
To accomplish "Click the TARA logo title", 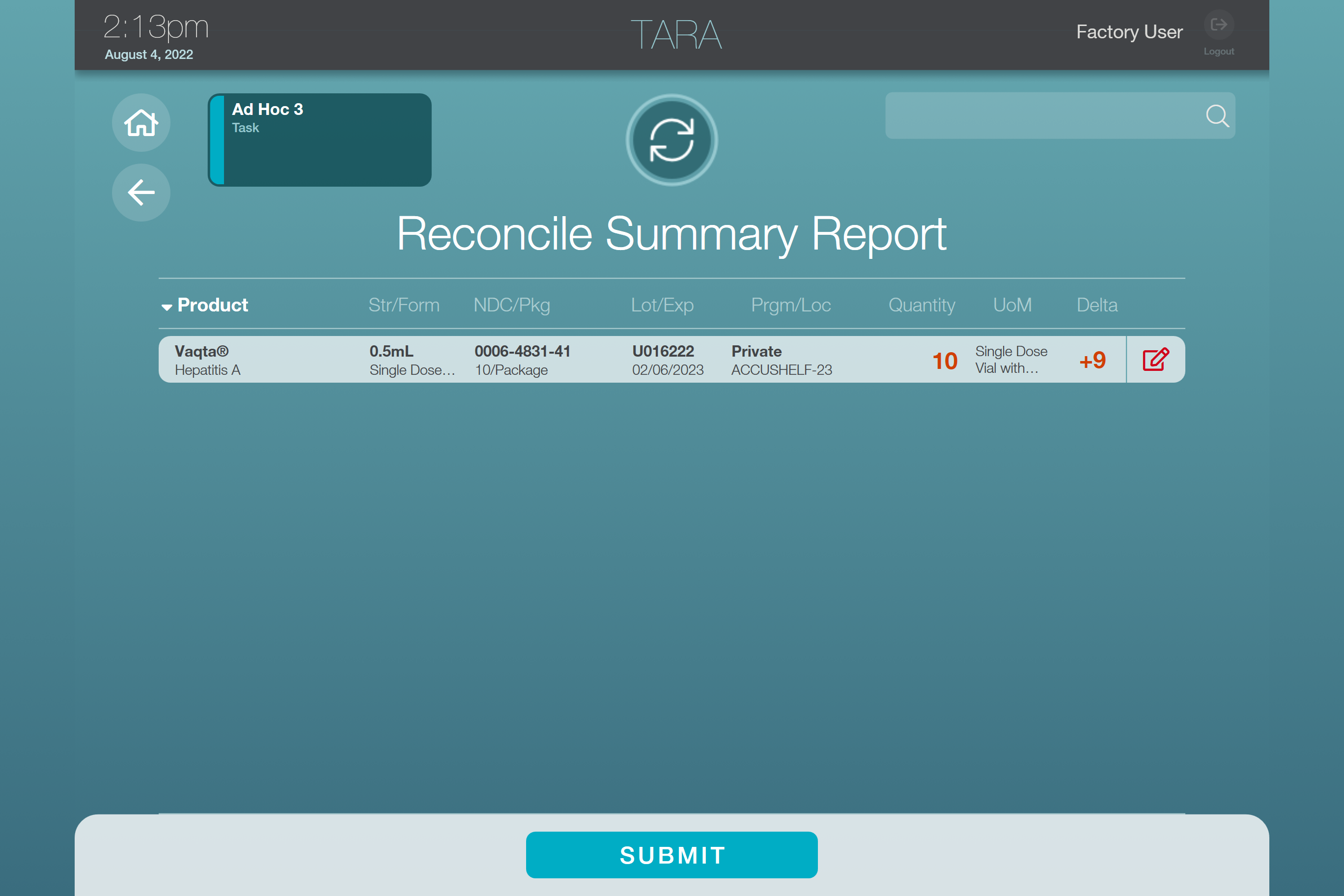I will tap(676, 35).
